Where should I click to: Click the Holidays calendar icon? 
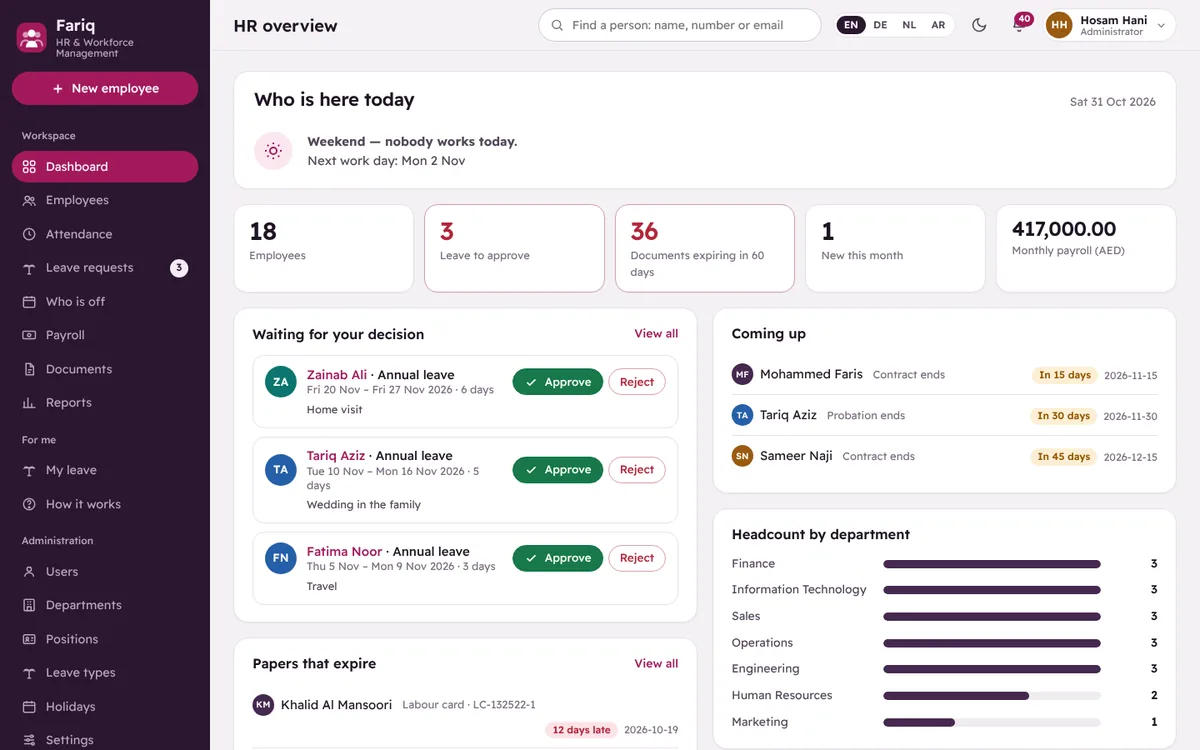pos(29,707)
